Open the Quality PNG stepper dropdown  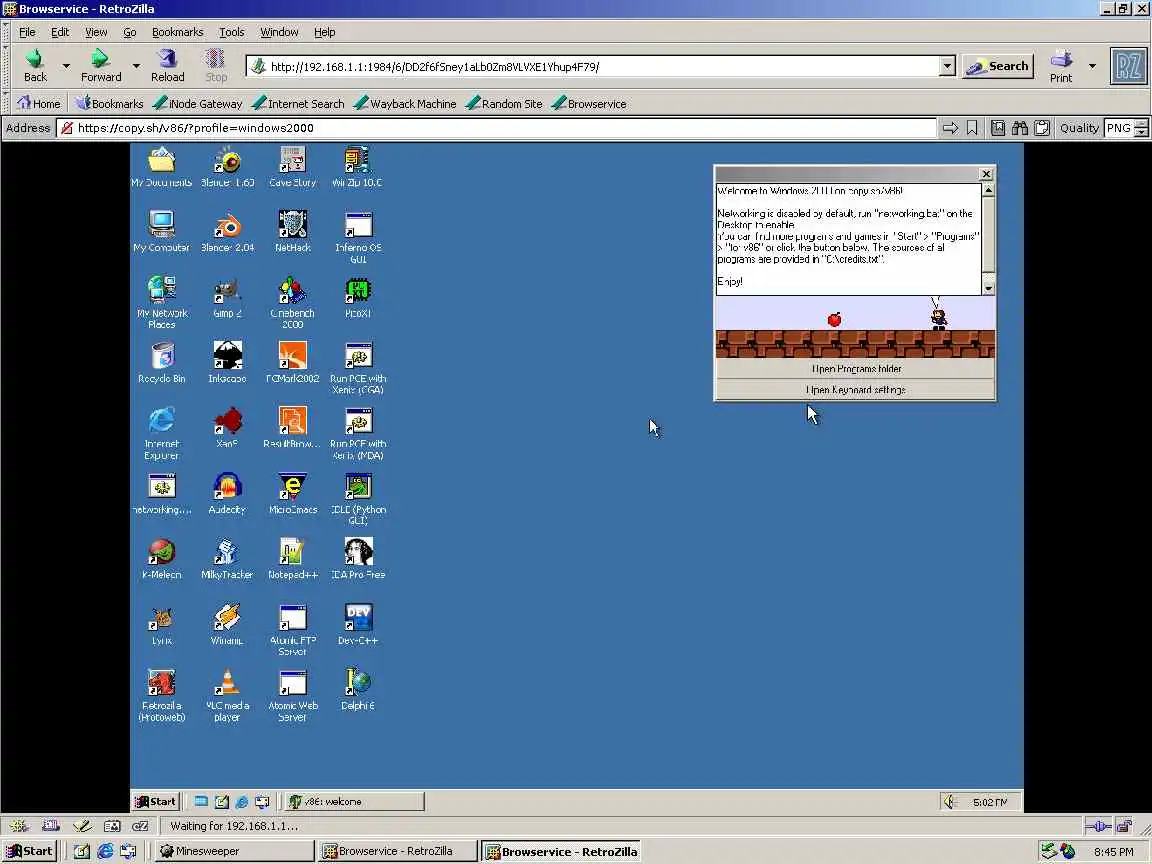tap(1141, 128)
